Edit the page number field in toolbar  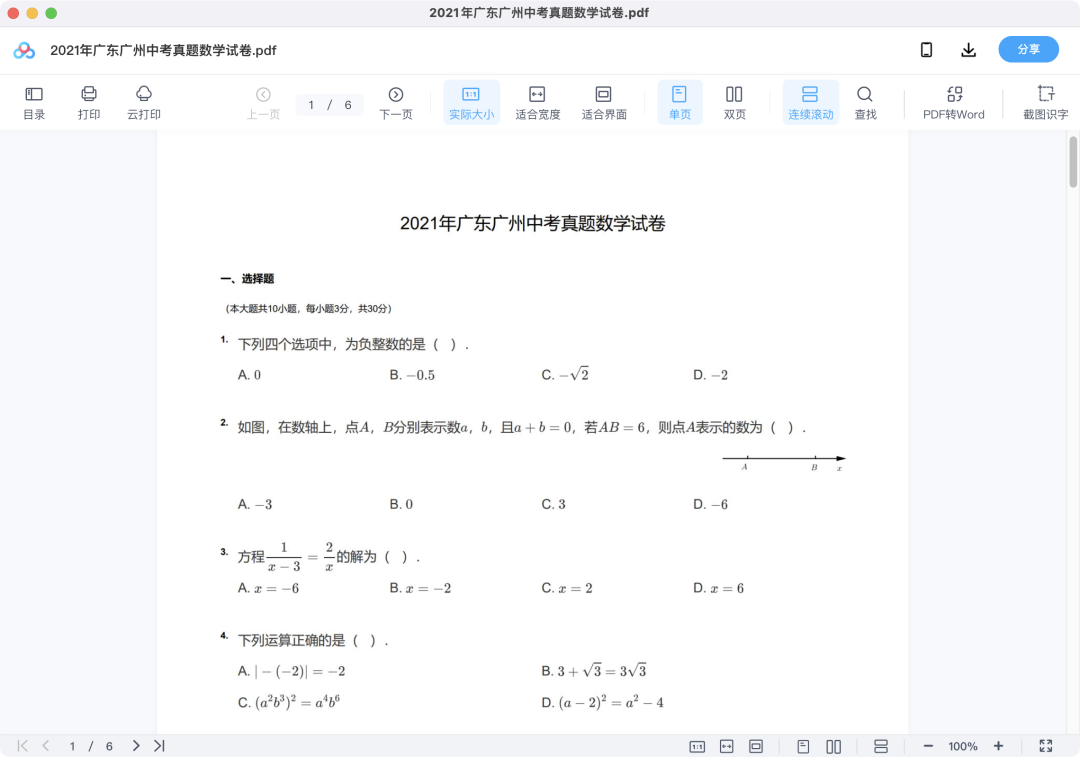[x=330, y=105]
